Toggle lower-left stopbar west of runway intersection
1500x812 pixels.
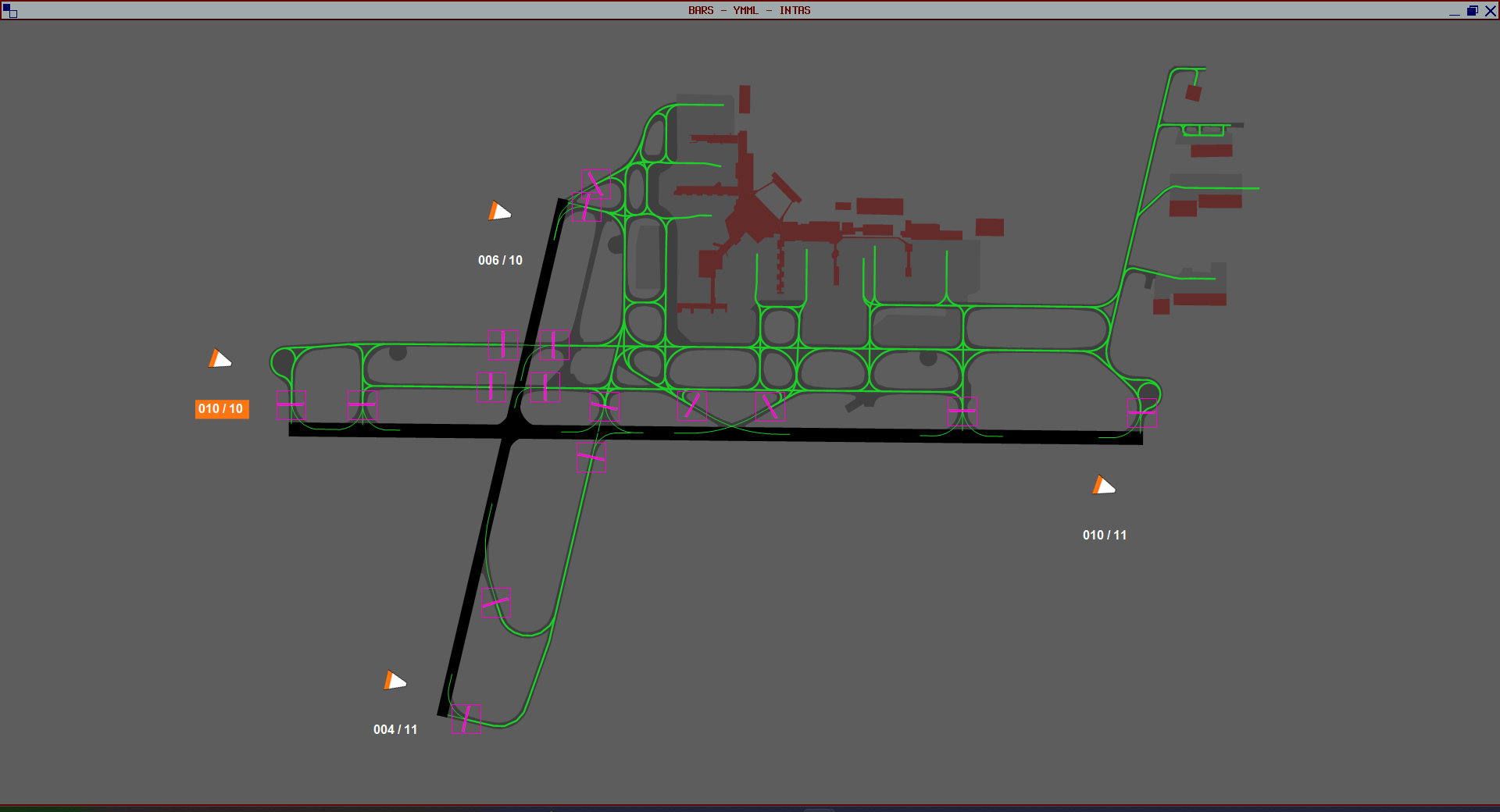click(x=491, y=388)
